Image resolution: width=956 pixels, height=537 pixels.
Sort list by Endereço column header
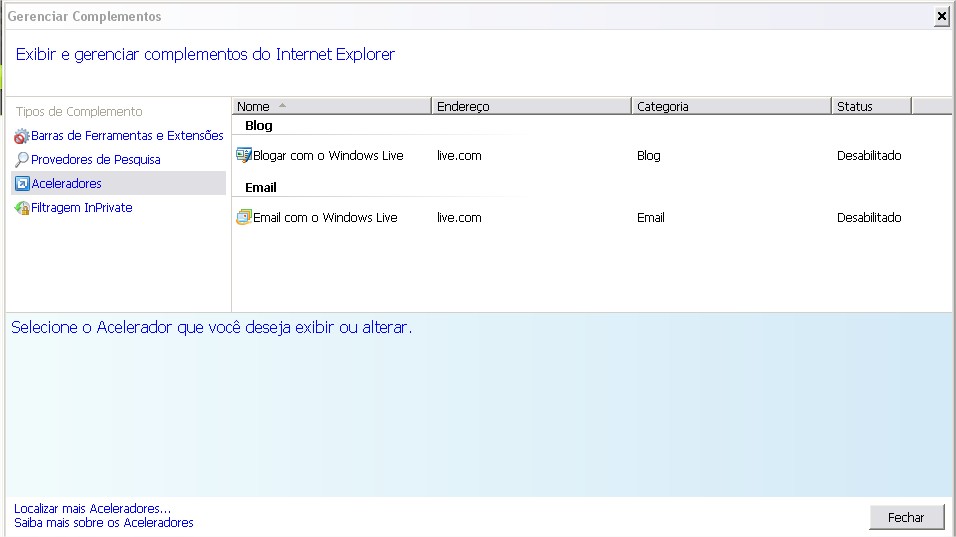(531, 106)
